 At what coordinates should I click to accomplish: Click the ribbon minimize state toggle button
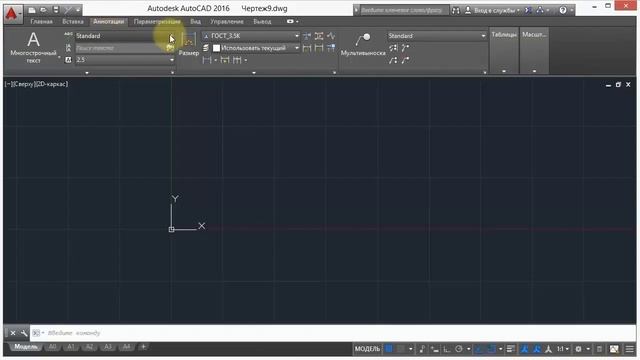[x=290, y=21]
